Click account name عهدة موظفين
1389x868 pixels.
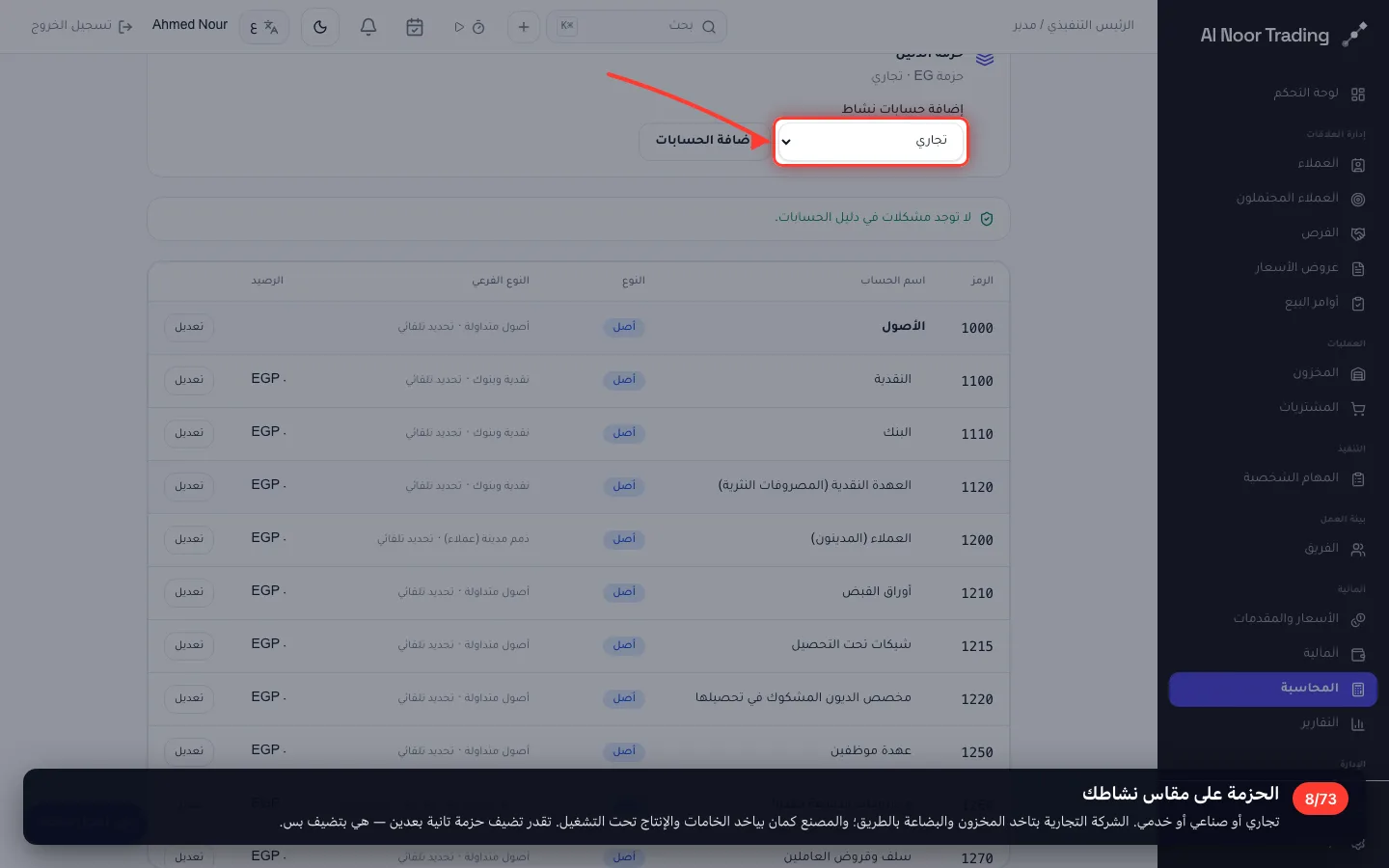(871, 750)
